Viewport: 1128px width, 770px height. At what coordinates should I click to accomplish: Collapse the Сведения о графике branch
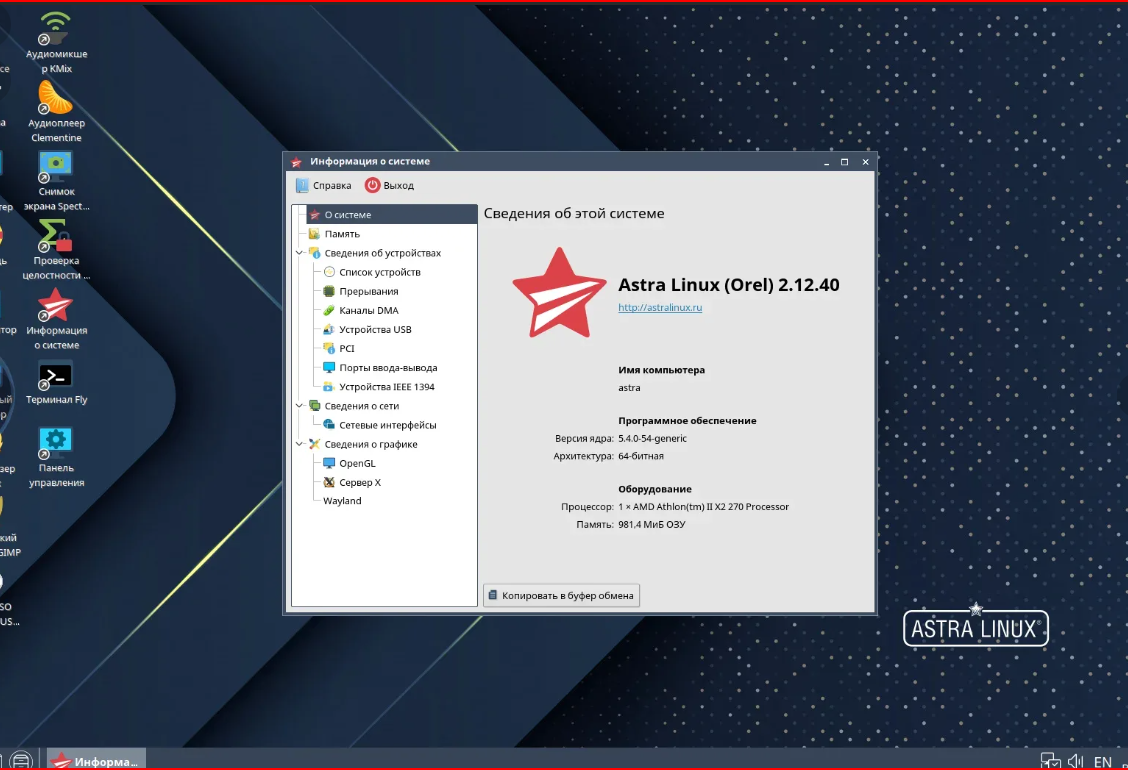[x=299, y=444]
